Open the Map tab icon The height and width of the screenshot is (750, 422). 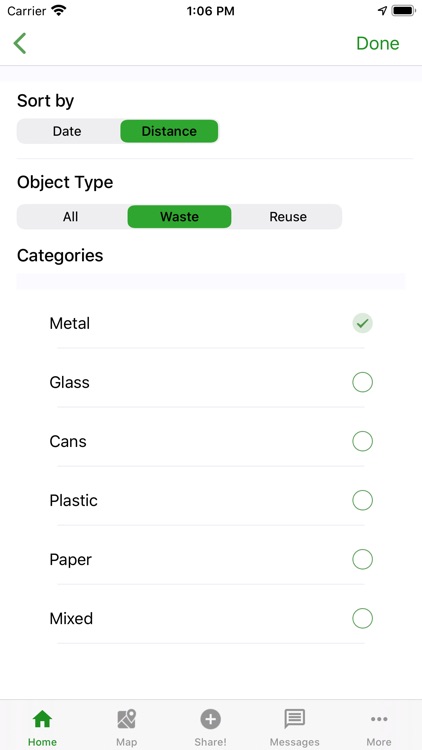(x=126, y=718)
